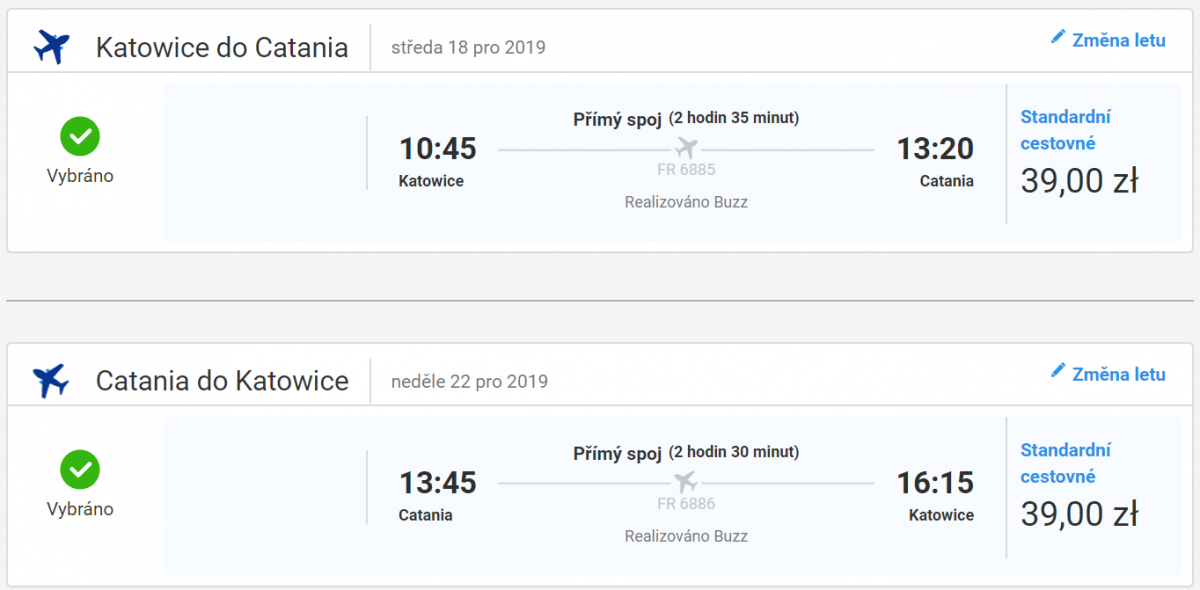This screenshot has width=1200, height=590.
Task: Click the 10:45 Katowice departure time
Action: (438, 149)
